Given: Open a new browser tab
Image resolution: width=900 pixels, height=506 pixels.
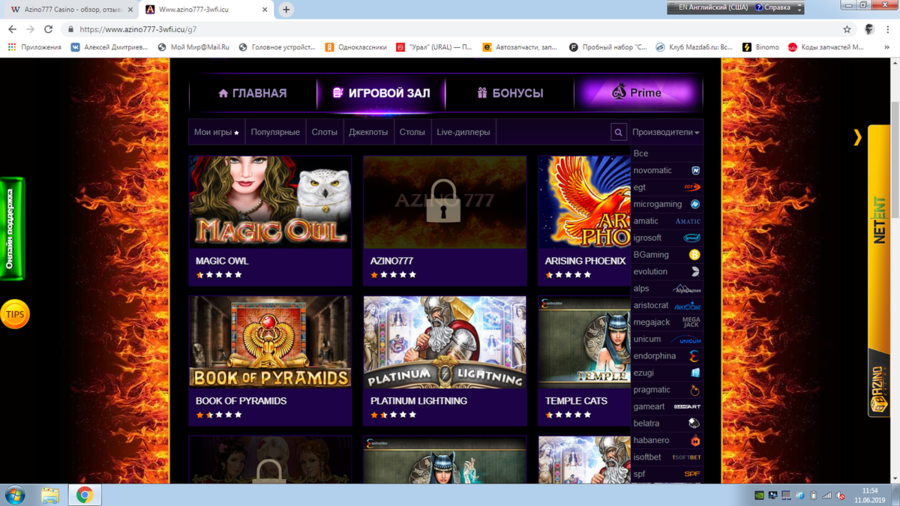Looking at the screenshot, I should pyautogui.click(x=286, y=9).
